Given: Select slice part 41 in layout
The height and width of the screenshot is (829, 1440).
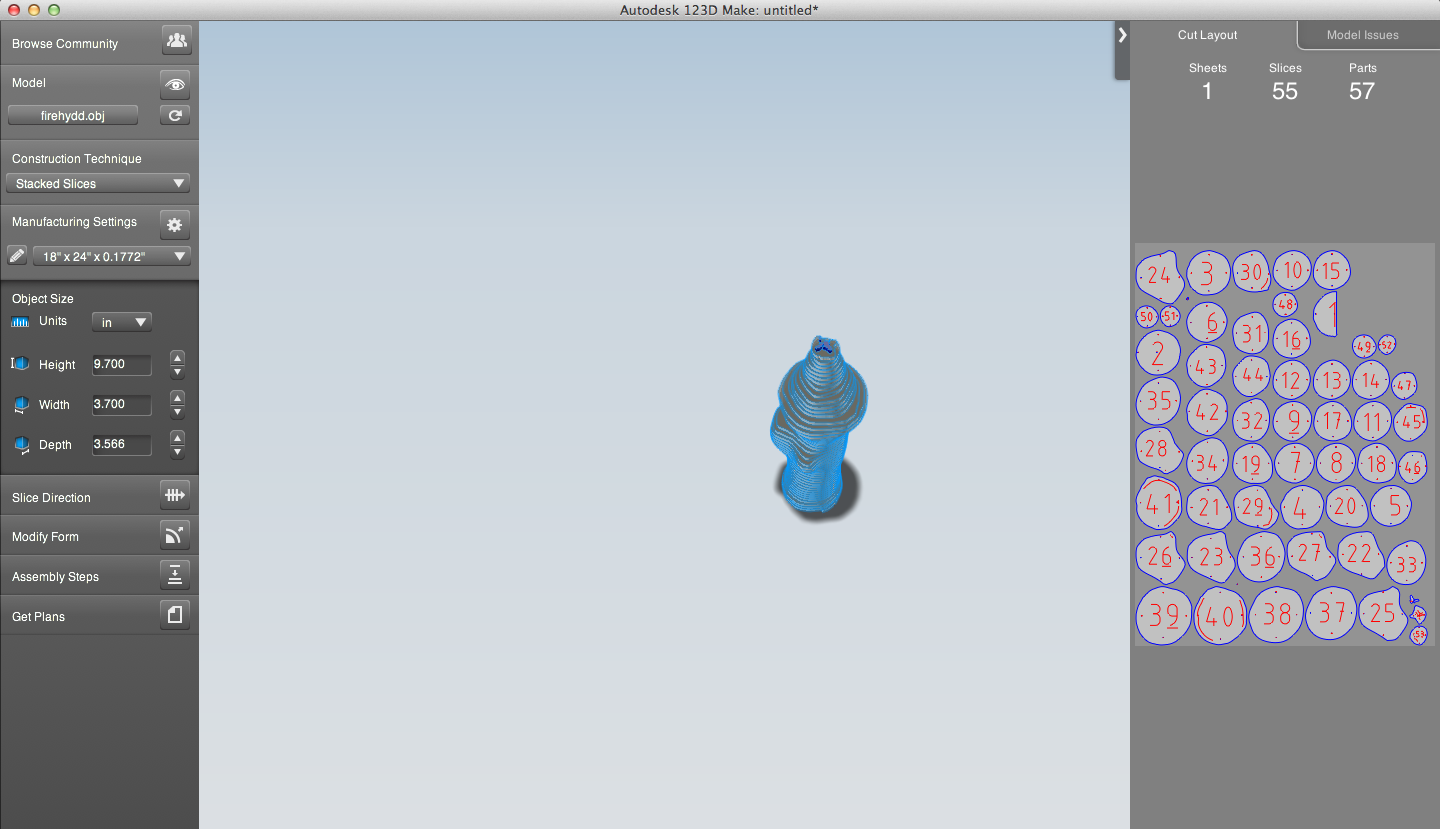Looking at the screenshot, I should [x=1159, y=502].
